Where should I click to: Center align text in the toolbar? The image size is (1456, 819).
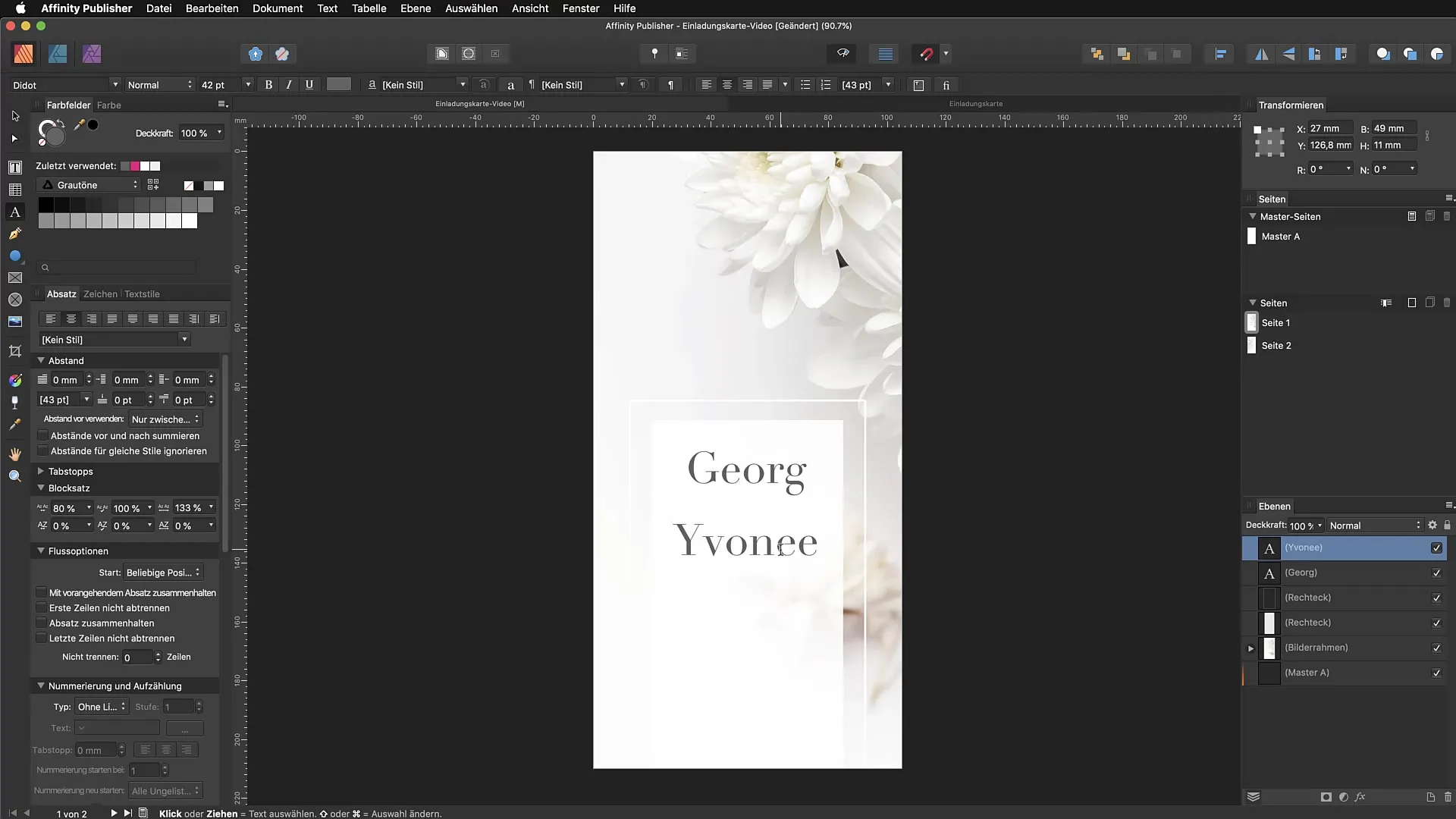pos(727,85)
